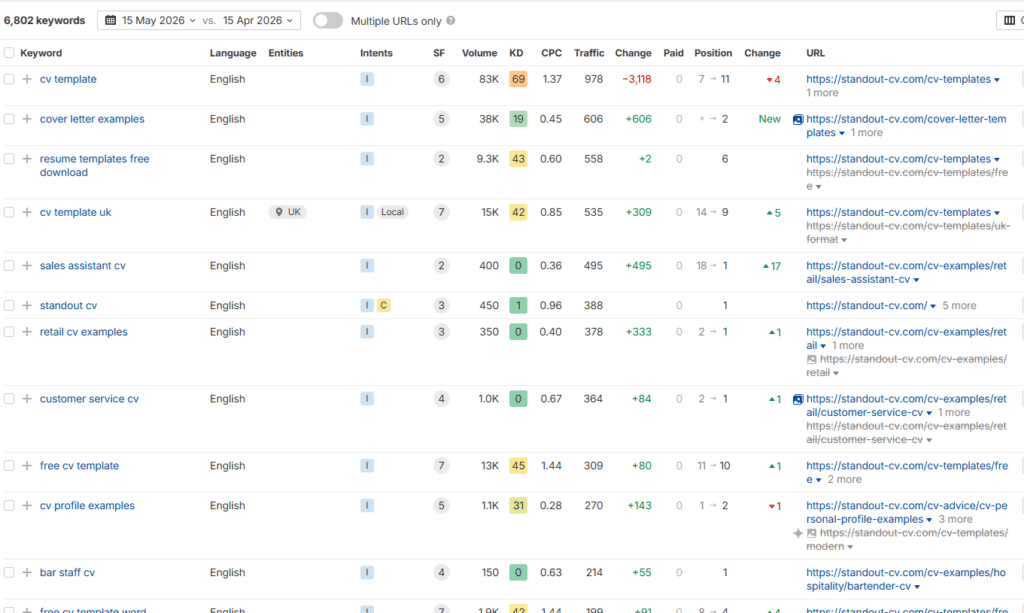Check the box for cv template uk row
The image size is (1024, 613).
click(x=9, y=212)
